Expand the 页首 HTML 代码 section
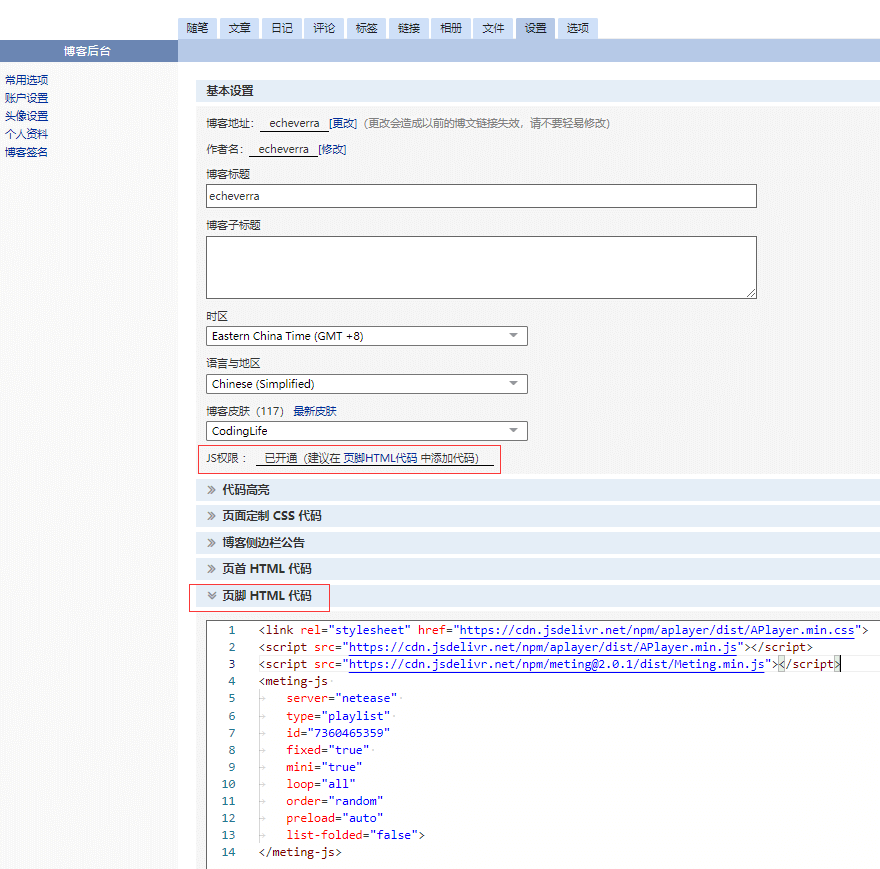This screenshot has height=869, width=880. [x=267, y=568]
